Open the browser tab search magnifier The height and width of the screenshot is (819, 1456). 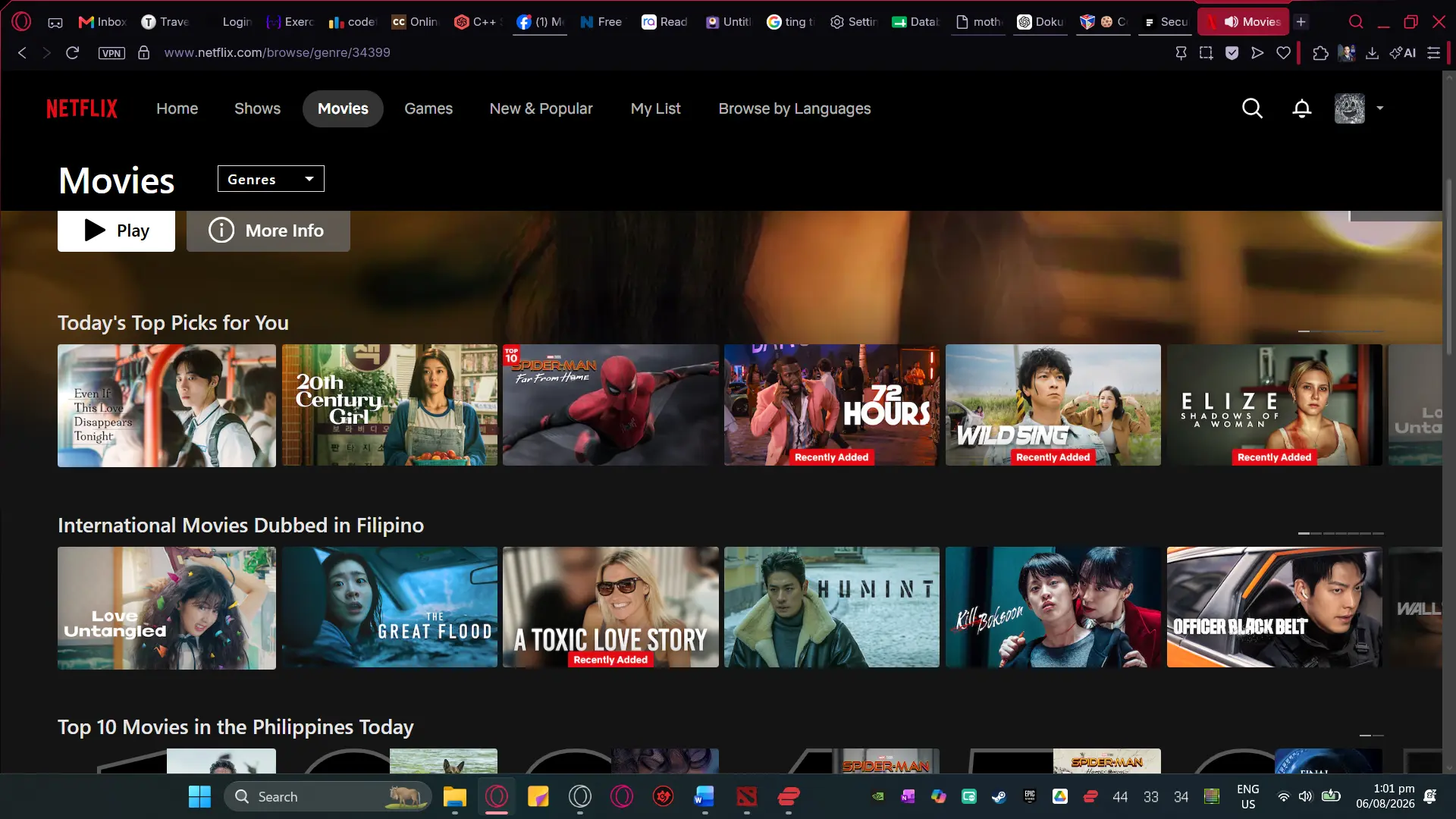tap(1356, 22)
